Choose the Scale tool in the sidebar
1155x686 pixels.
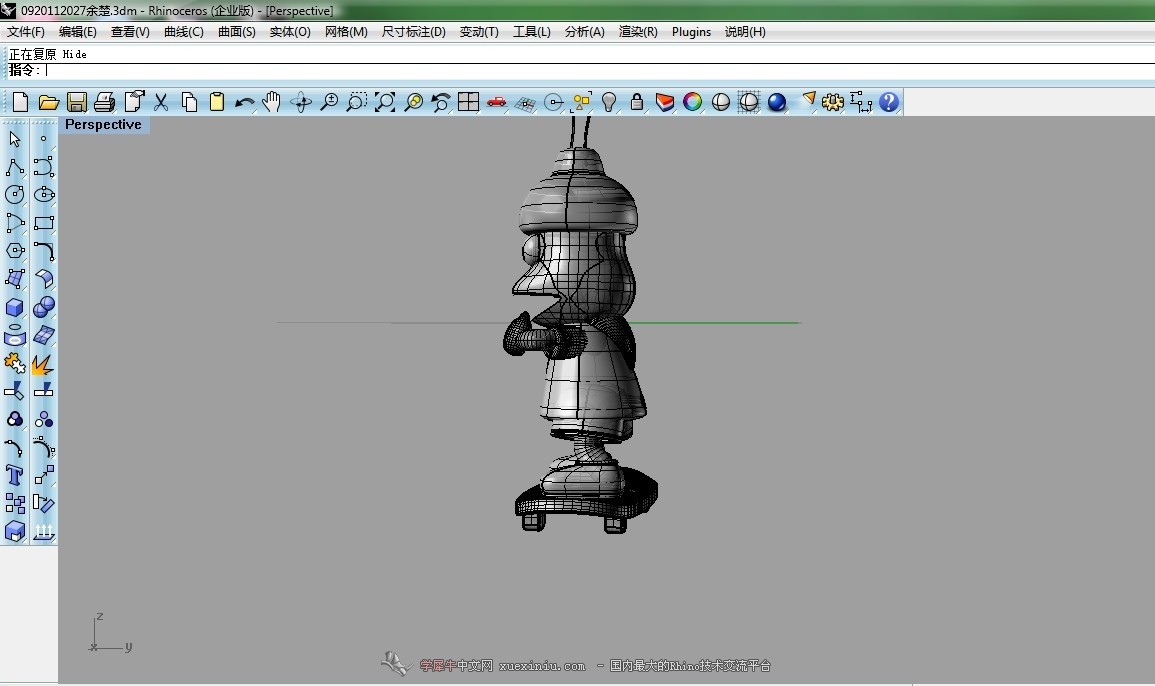pos(43,475)
